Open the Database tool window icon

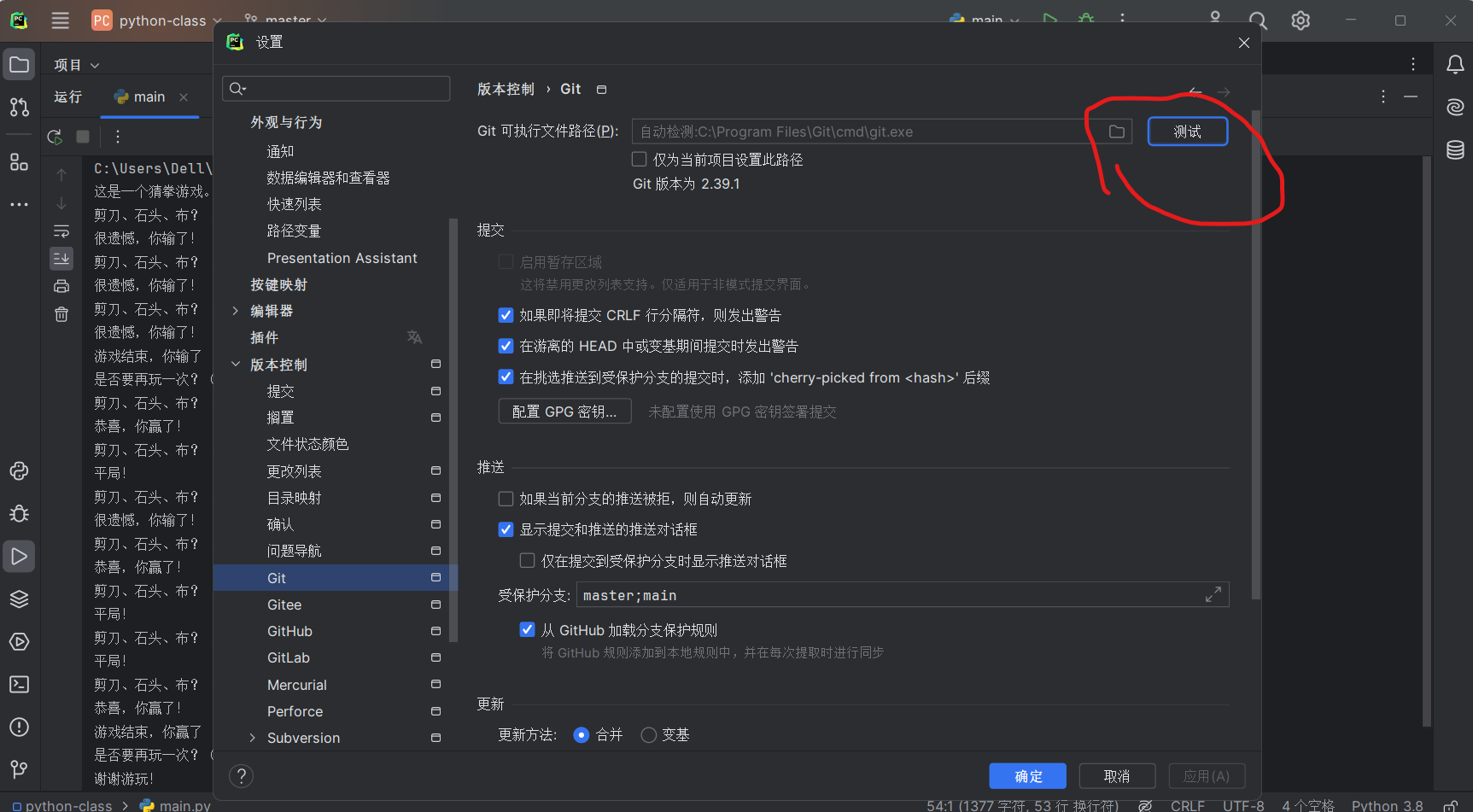coord(1455,150)
